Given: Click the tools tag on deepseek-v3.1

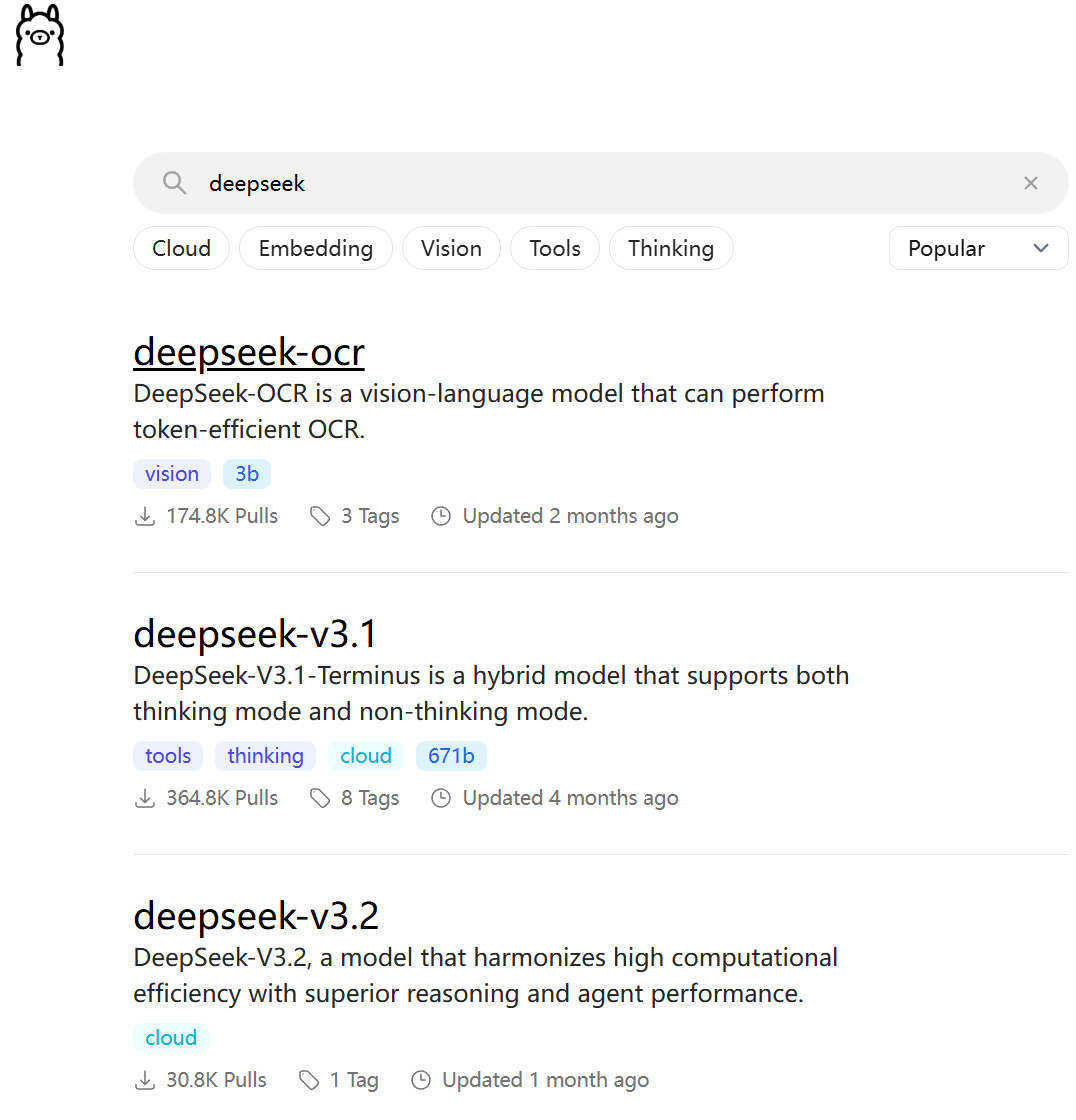Looking at the screenshot, I should [x=168, y=756].
